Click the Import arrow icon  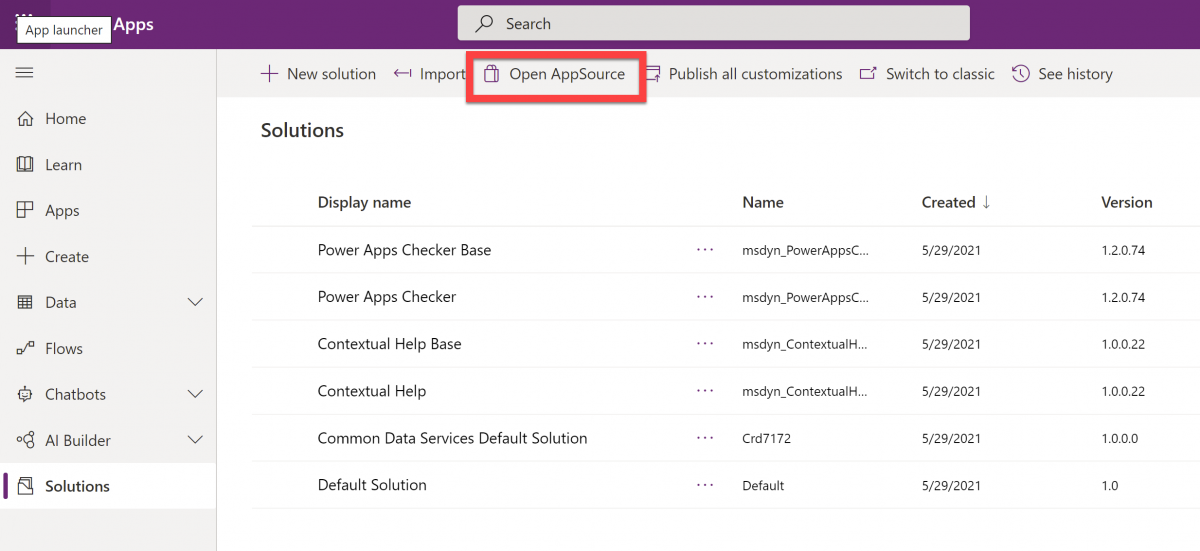tap(402, 74)
